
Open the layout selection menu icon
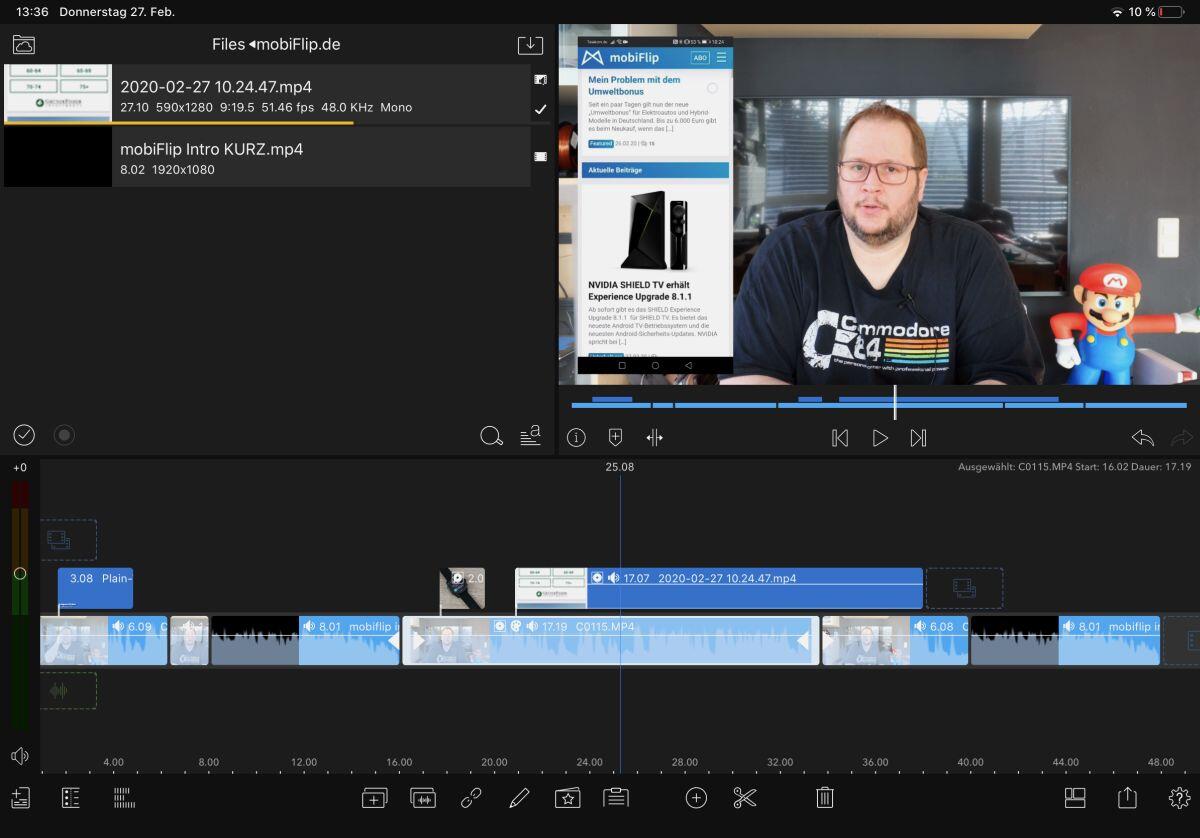pos(1075,797)
